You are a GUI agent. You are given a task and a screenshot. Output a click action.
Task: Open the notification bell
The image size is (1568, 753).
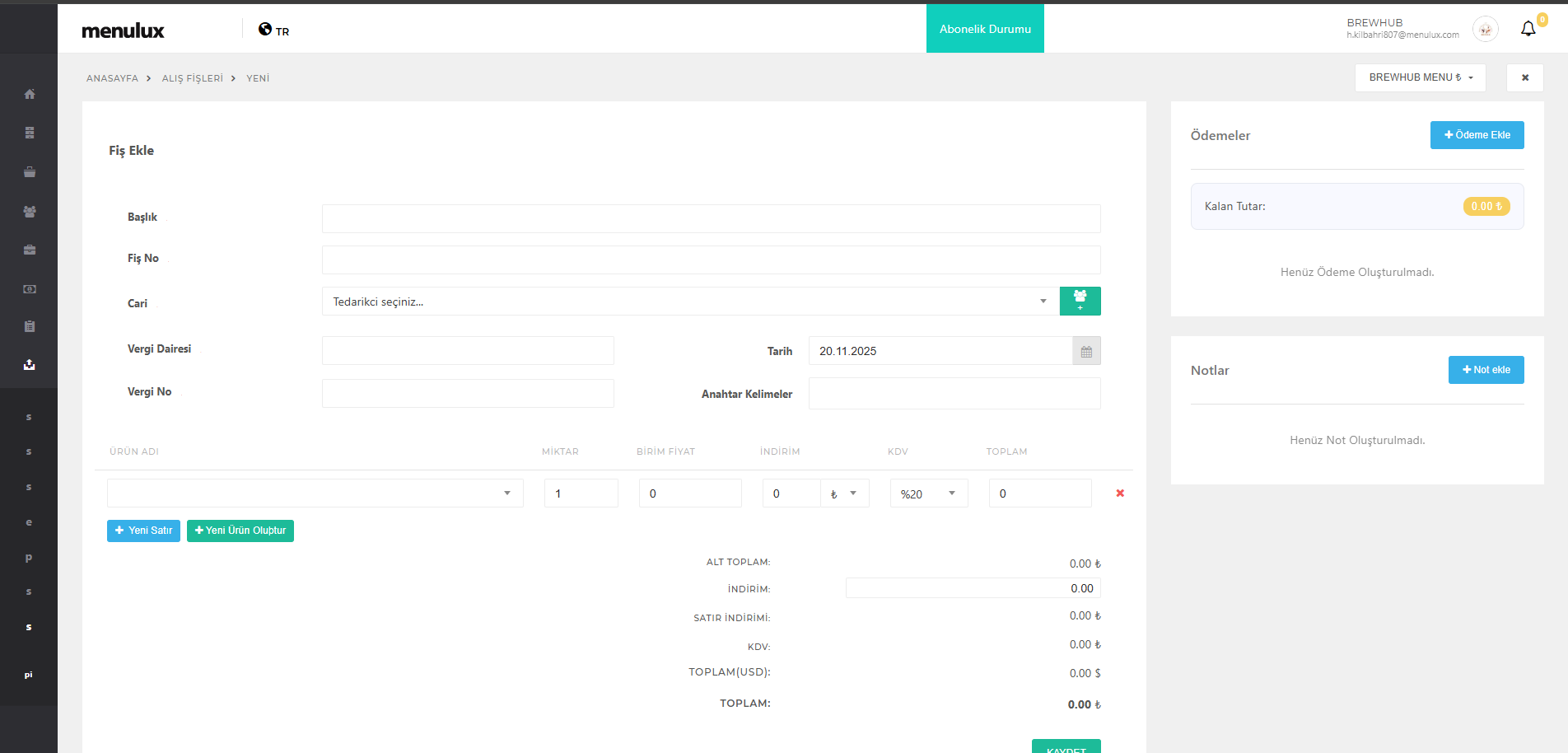[1528, 29]
